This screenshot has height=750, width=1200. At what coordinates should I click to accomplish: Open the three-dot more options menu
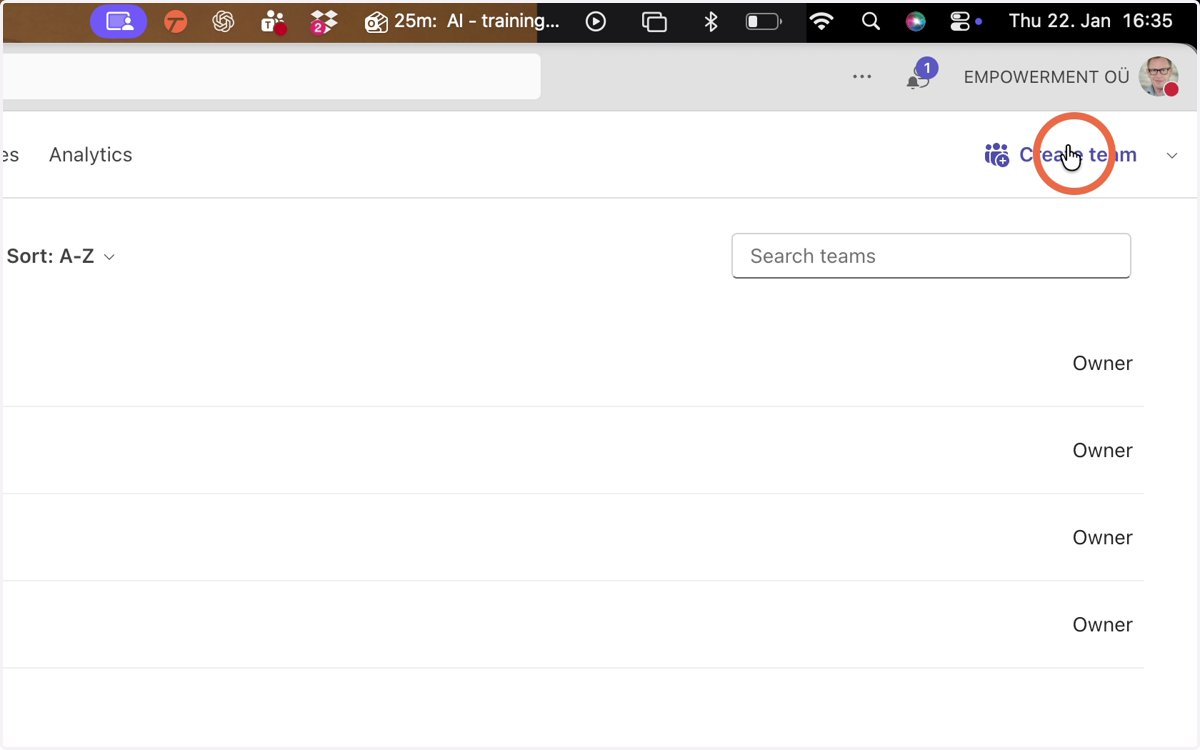(862, 77)
